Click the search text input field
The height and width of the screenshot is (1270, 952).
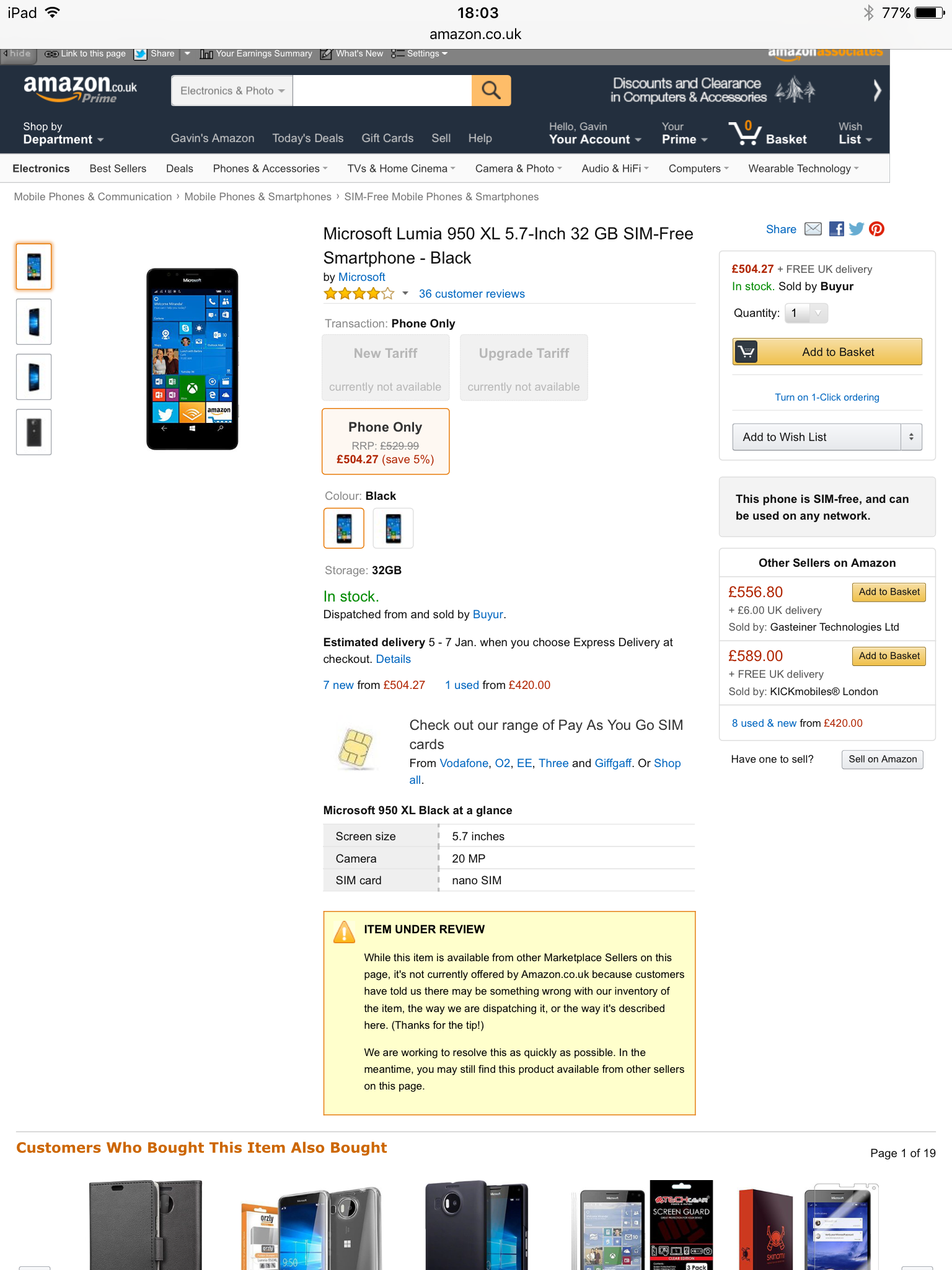(382, 91)
